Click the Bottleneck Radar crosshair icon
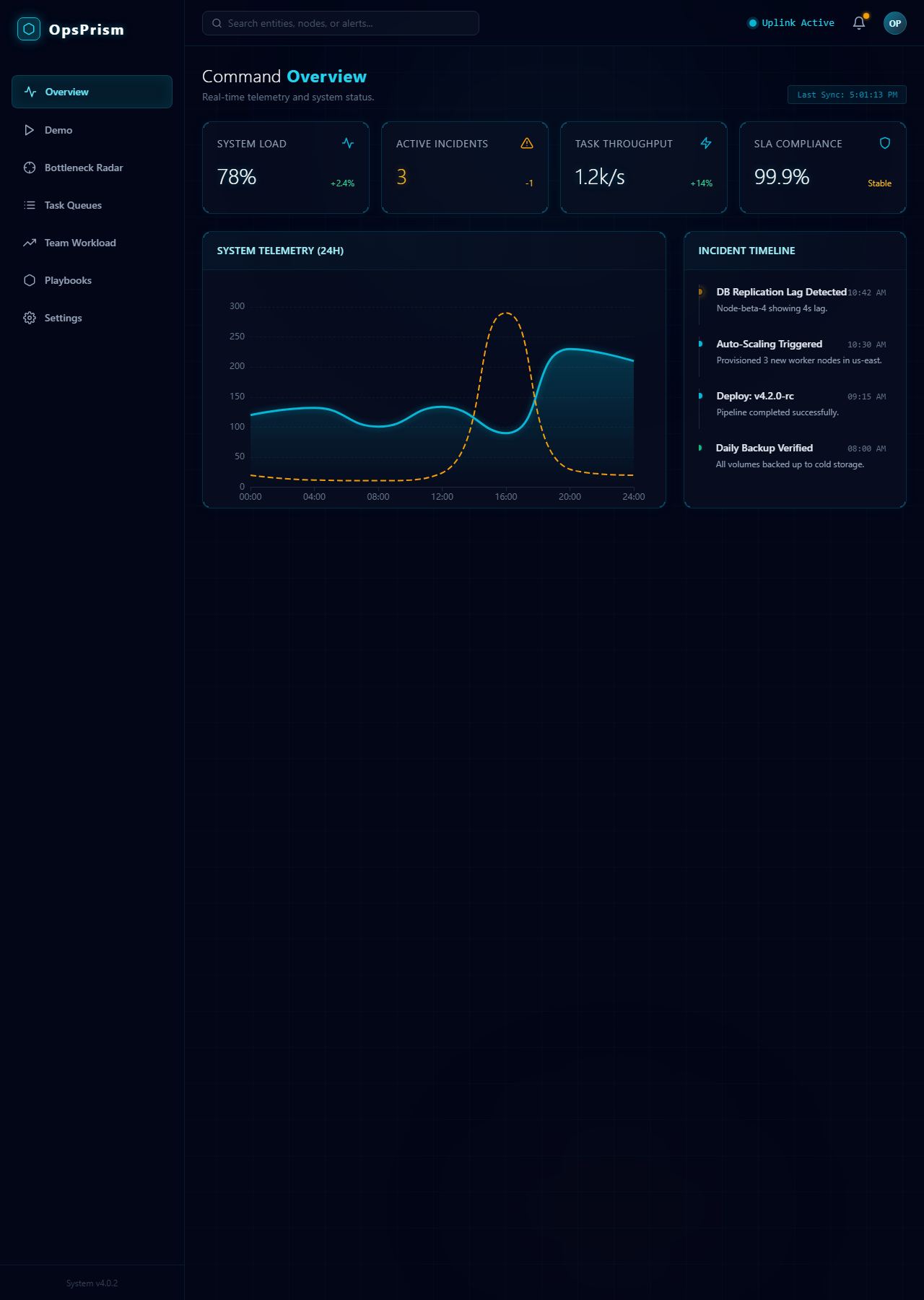 point(30,168)
